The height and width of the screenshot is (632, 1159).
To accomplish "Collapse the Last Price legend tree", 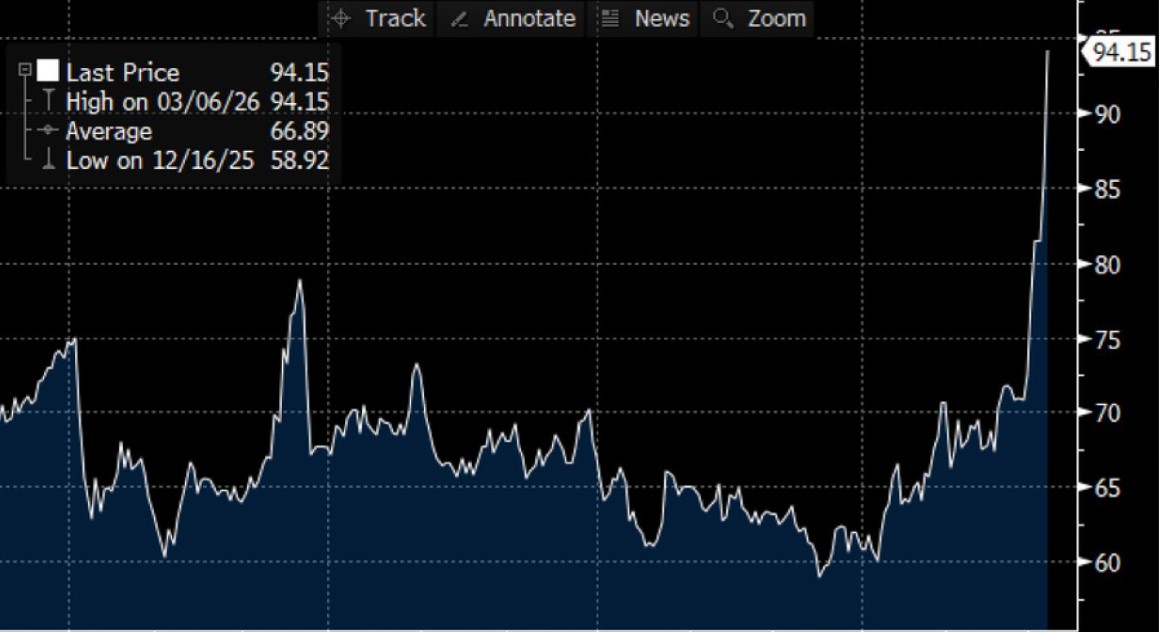I will pyautogui.click(x=25, y=71).
